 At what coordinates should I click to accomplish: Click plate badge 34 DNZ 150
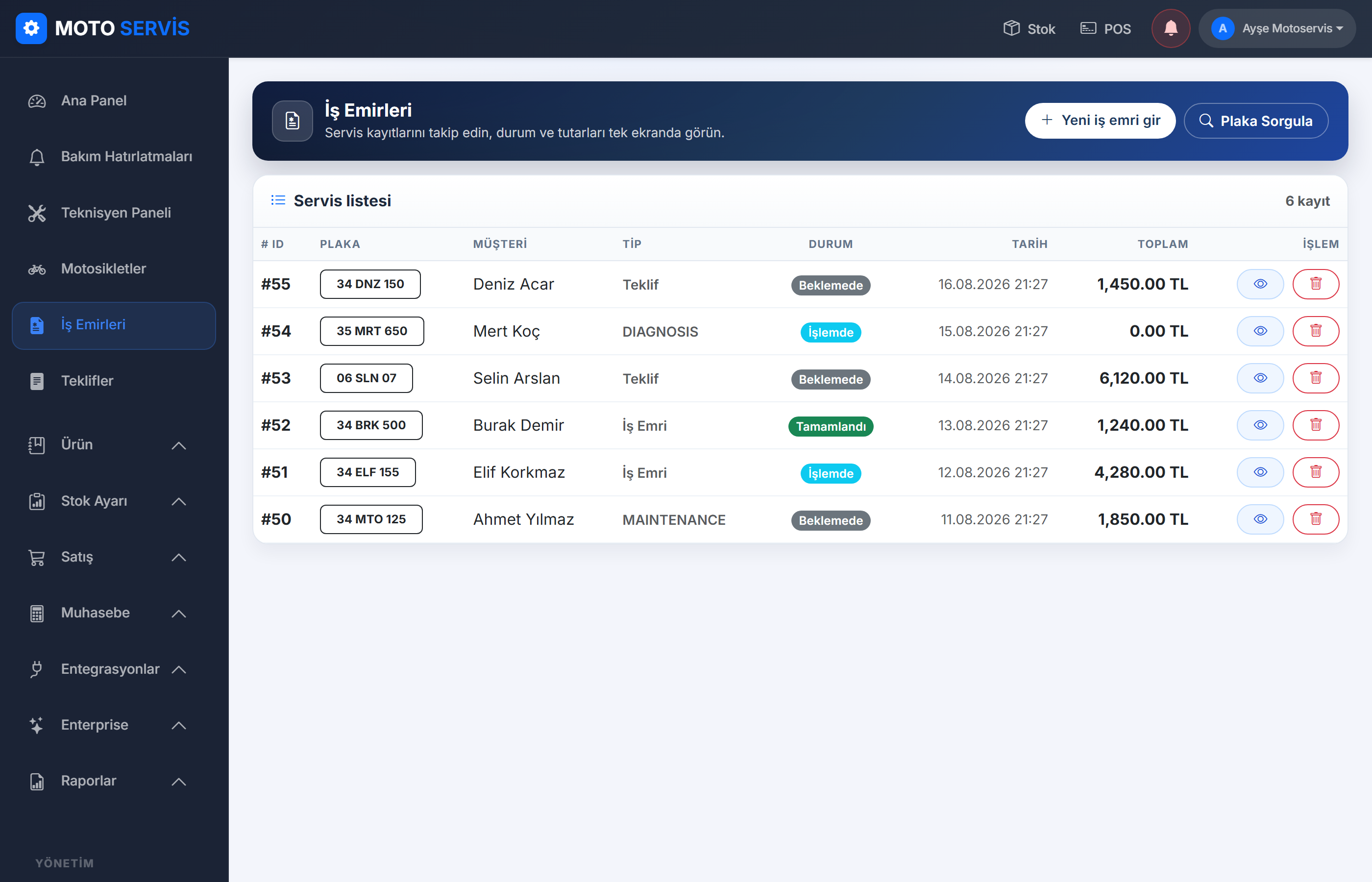click(x=370, y=284)
